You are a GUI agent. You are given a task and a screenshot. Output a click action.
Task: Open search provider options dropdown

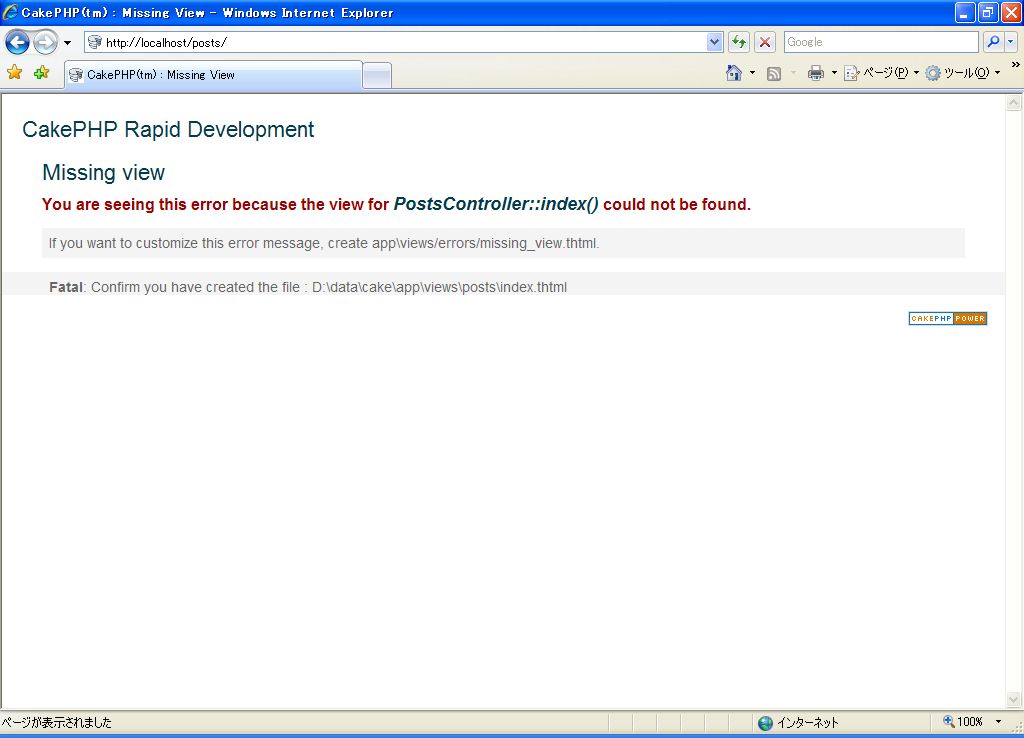pos(1011,42)
